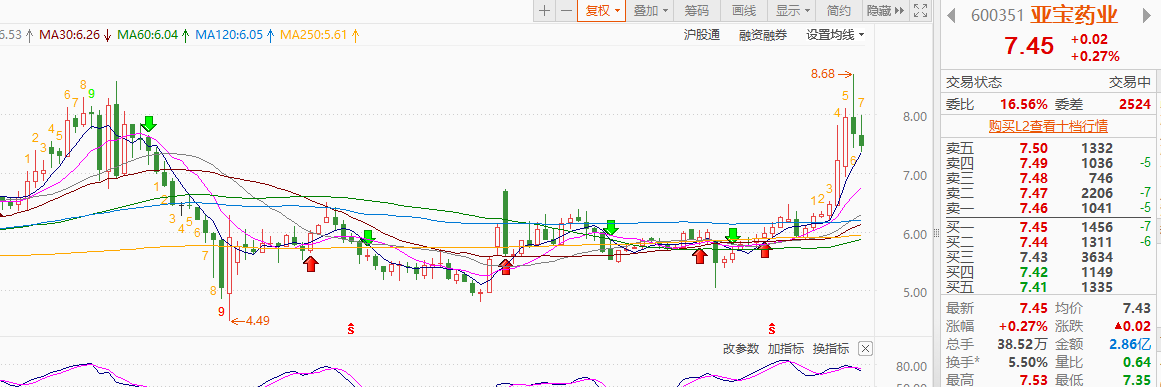Open the 复权 dropdown
Viewport: 1161px width, 387px height.
(602, 10)
